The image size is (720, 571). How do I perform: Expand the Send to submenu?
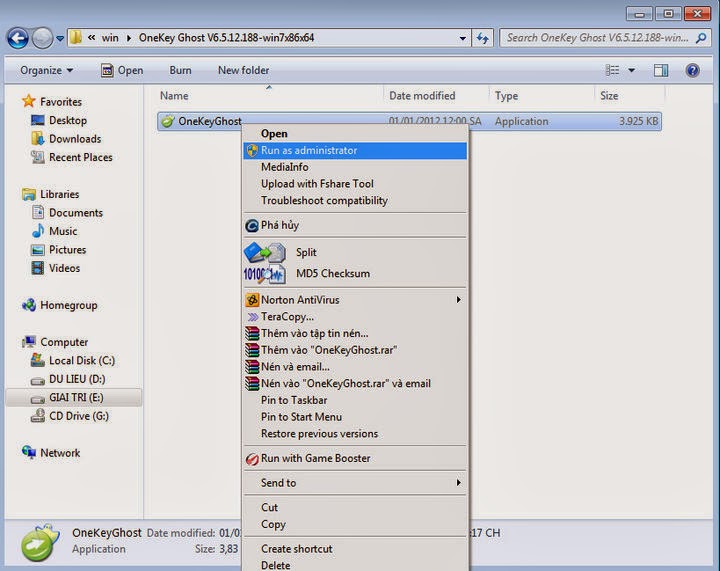[x=355, y=483]
